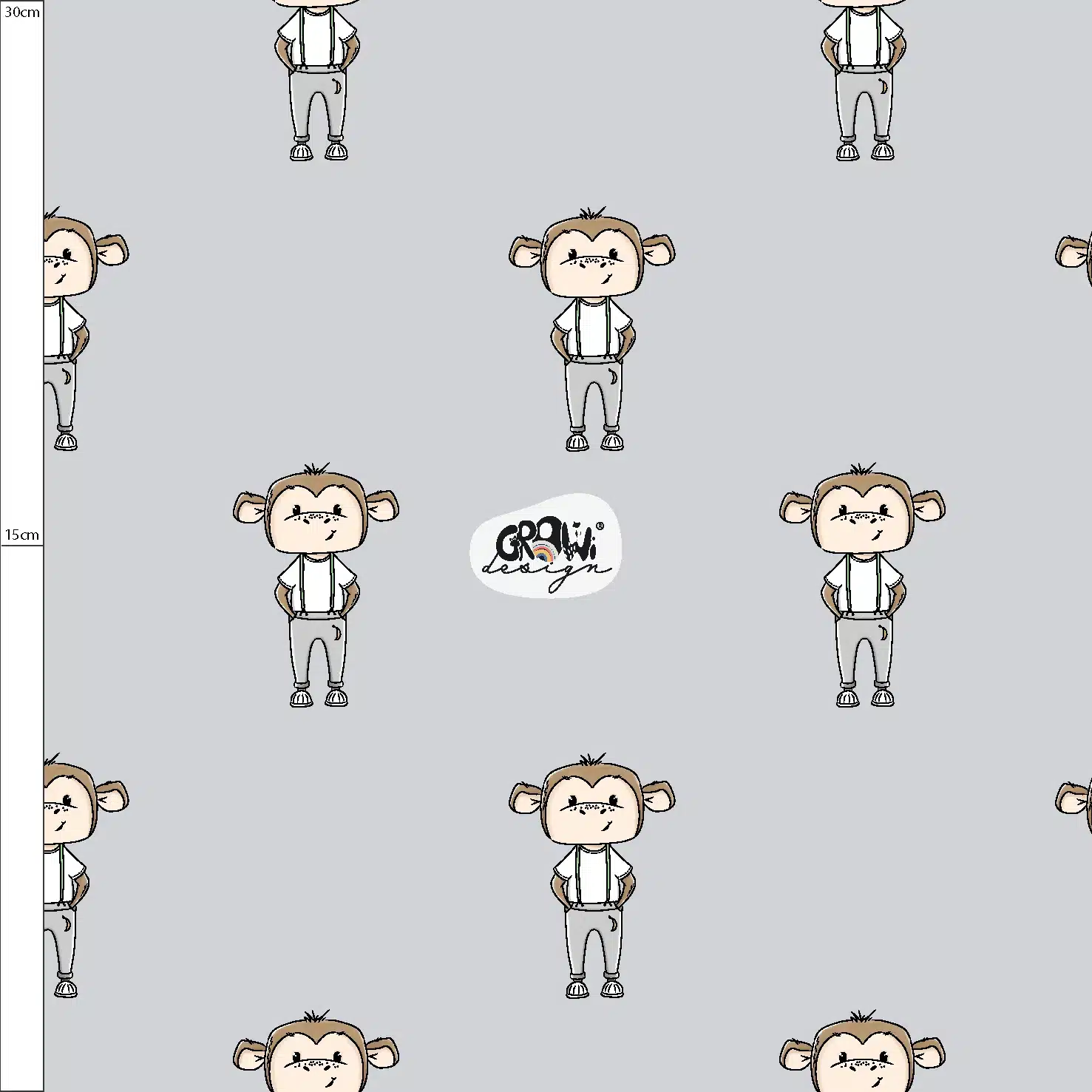
Task: Click the registered trademark symbol on the logo
Action: [x=600, y=526]
